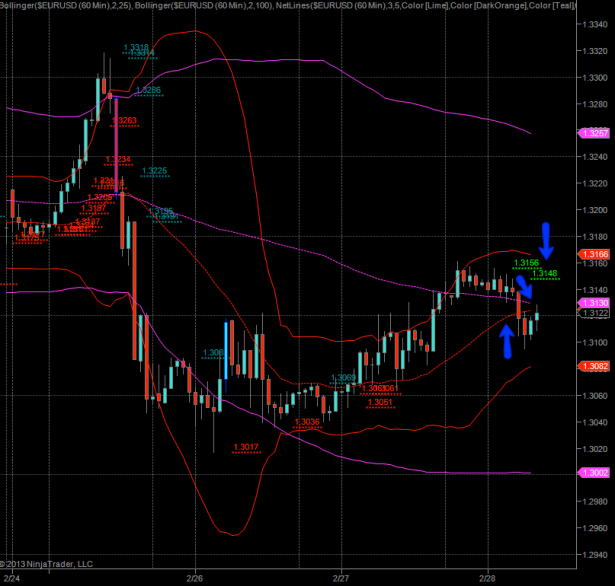Click the red 1.3263 net line label
The image size is (615, 586).
[x=124, y=121]
